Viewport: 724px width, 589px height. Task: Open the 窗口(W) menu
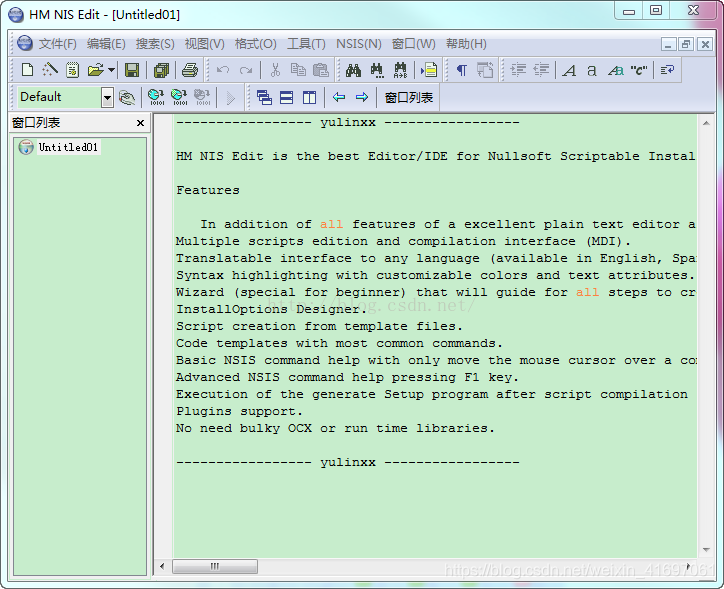[x=414, y=44]
